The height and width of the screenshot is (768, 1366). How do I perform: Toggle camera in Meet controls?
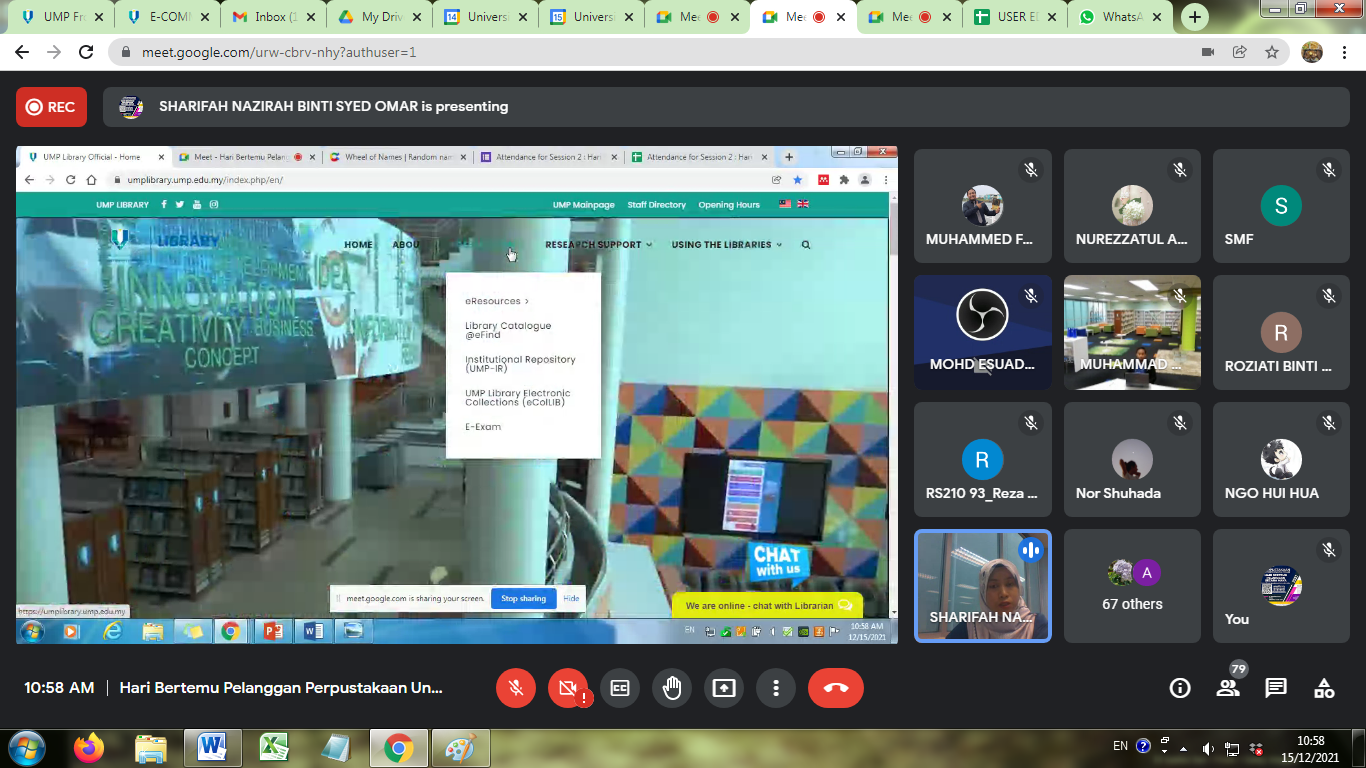click(x=568, y=688)
